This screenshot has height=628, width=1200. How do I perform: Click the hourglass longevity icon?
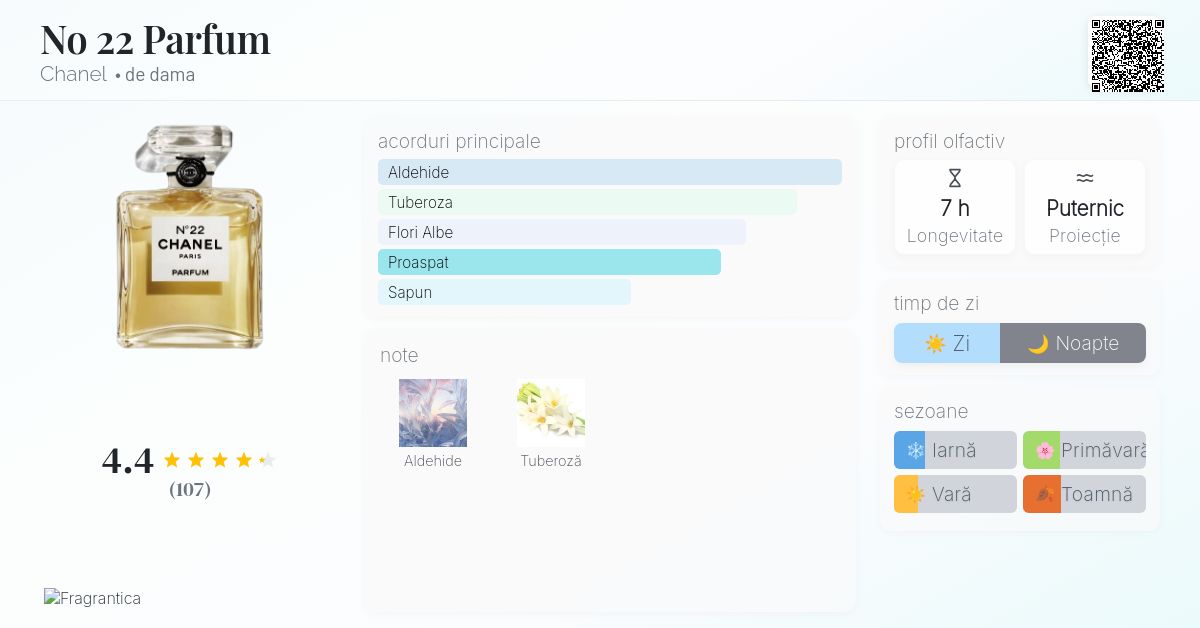[x=955, y=178]
